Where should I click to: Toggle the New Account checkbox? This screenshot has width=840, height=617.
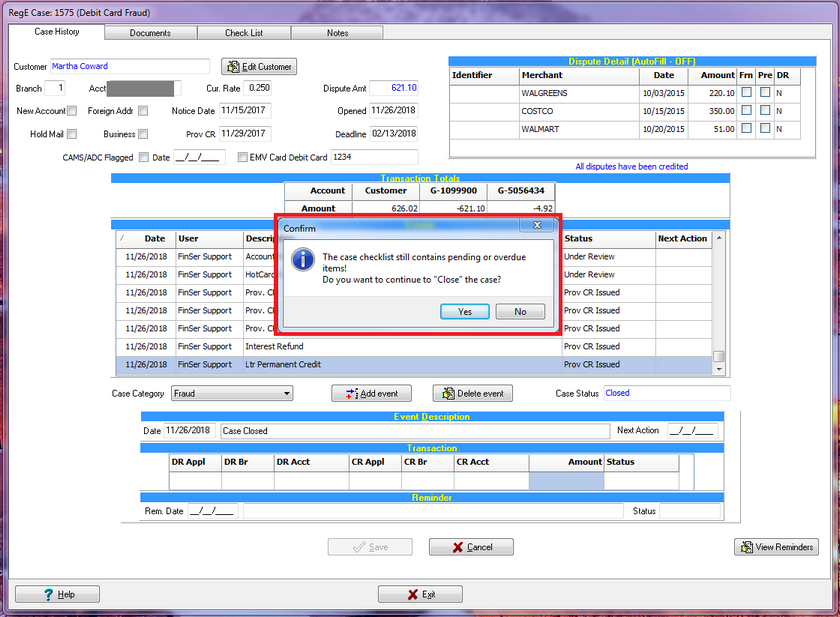[72, 111]
